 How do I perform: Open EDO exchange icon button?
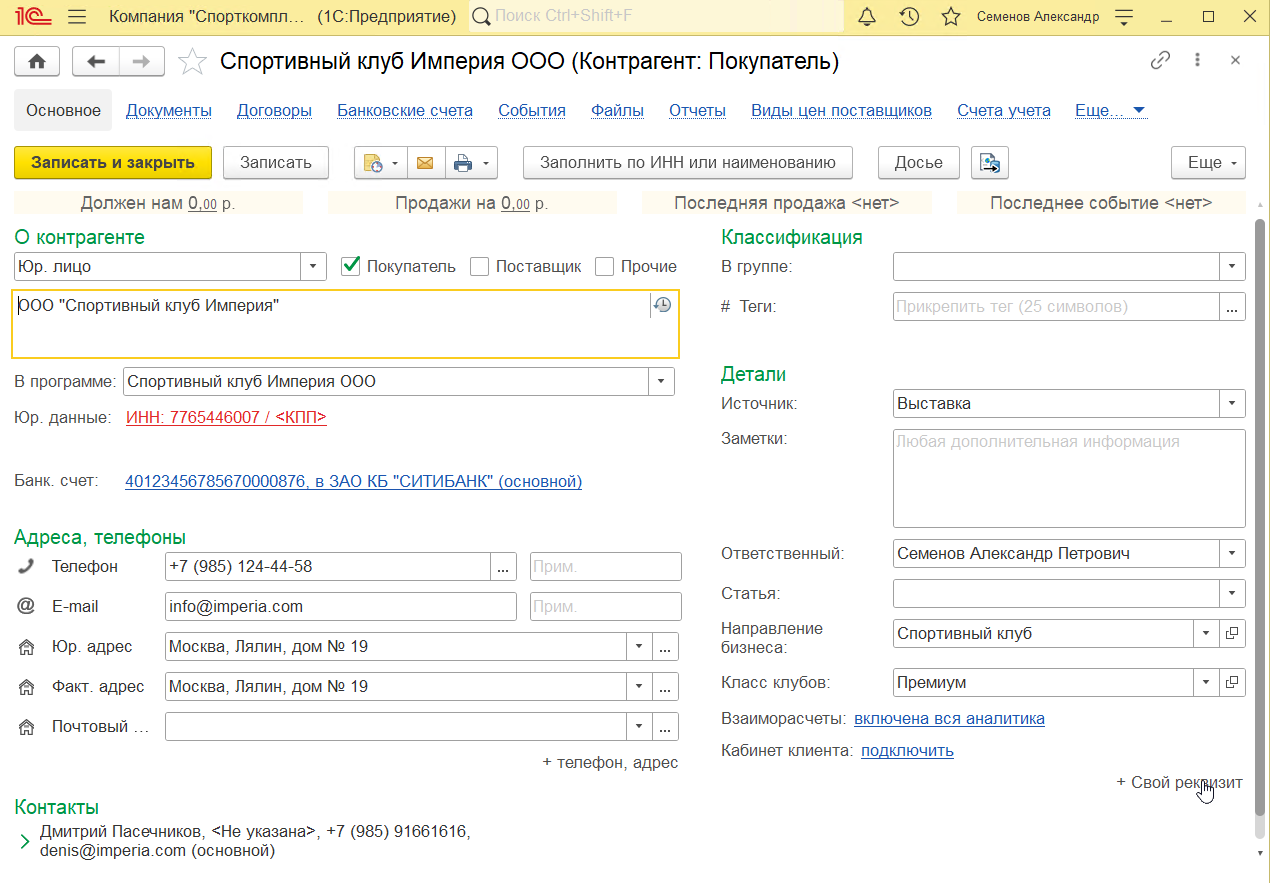coord(989,163)
